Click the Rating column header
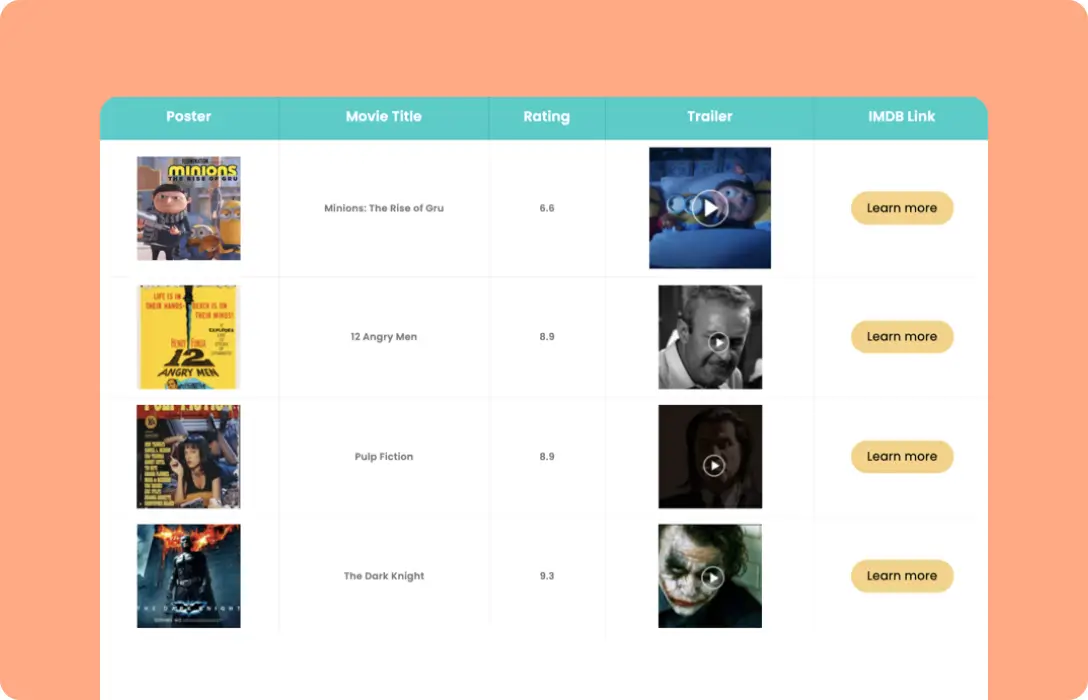1088x700 pixels. pyautogui.click(x=546, y=117)
